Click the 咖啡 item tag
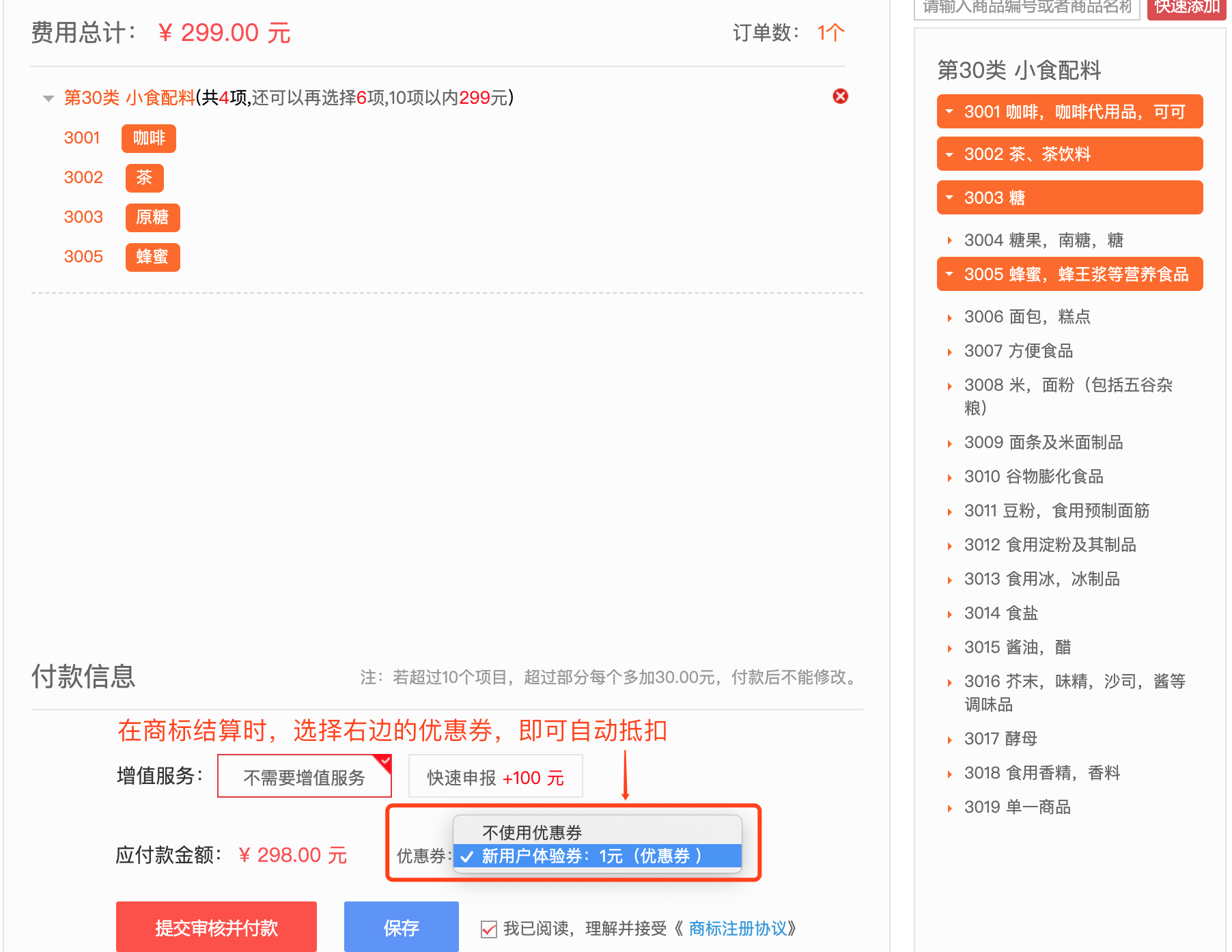This screenshot has width=1232, height=952. 149,139
